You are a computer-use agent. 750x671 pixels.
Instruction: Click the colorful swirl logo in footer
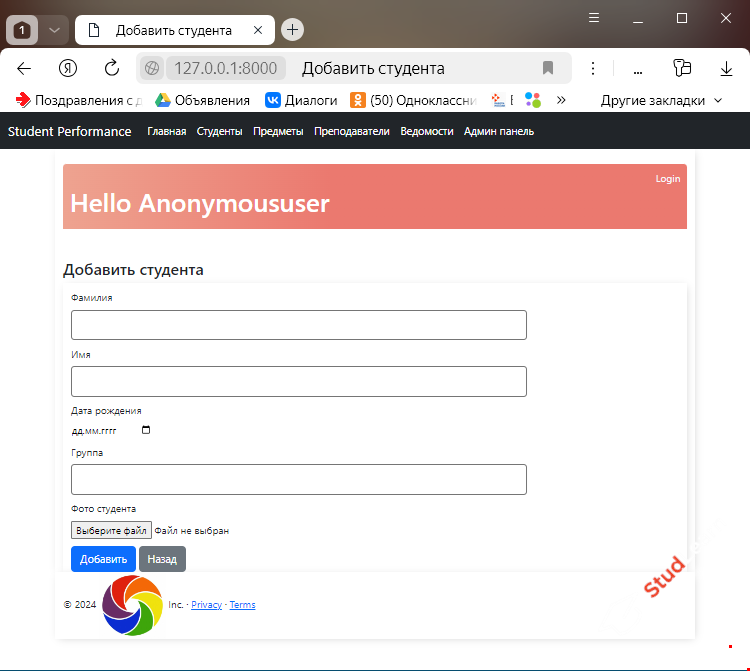pos(132,605)
